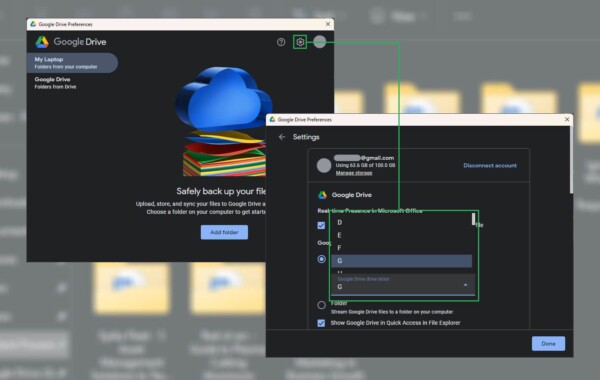Image resolution: width=600 pixels, height=380 pixels.
Task: Select the selected drive letter radio button
Action: point(321,259)
